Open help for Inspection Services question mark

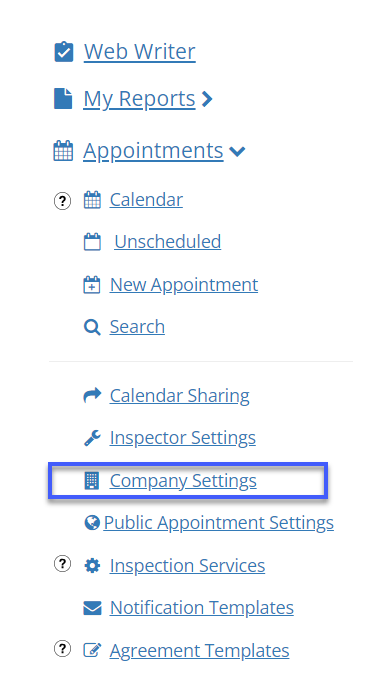click(x=62, y=563)
